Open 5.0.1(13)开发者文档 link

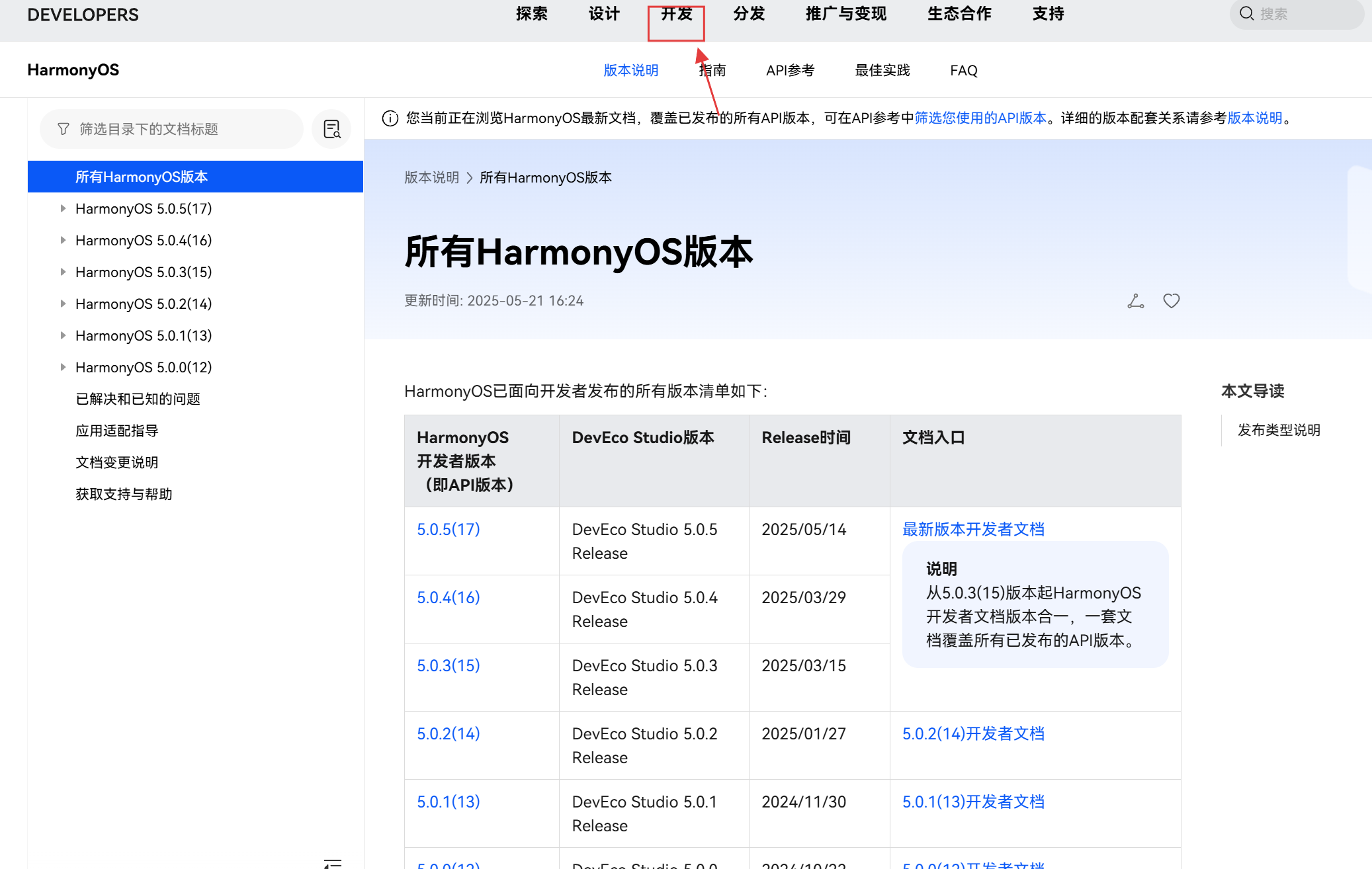click(x=974, y=802)
